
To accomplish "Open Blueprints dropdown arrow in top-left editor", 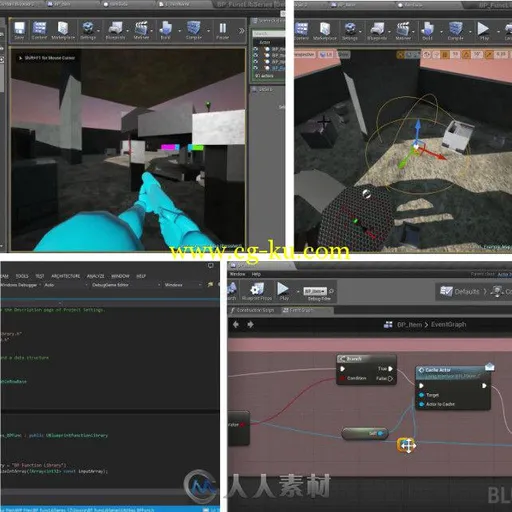I will click(x=128, y=31).
